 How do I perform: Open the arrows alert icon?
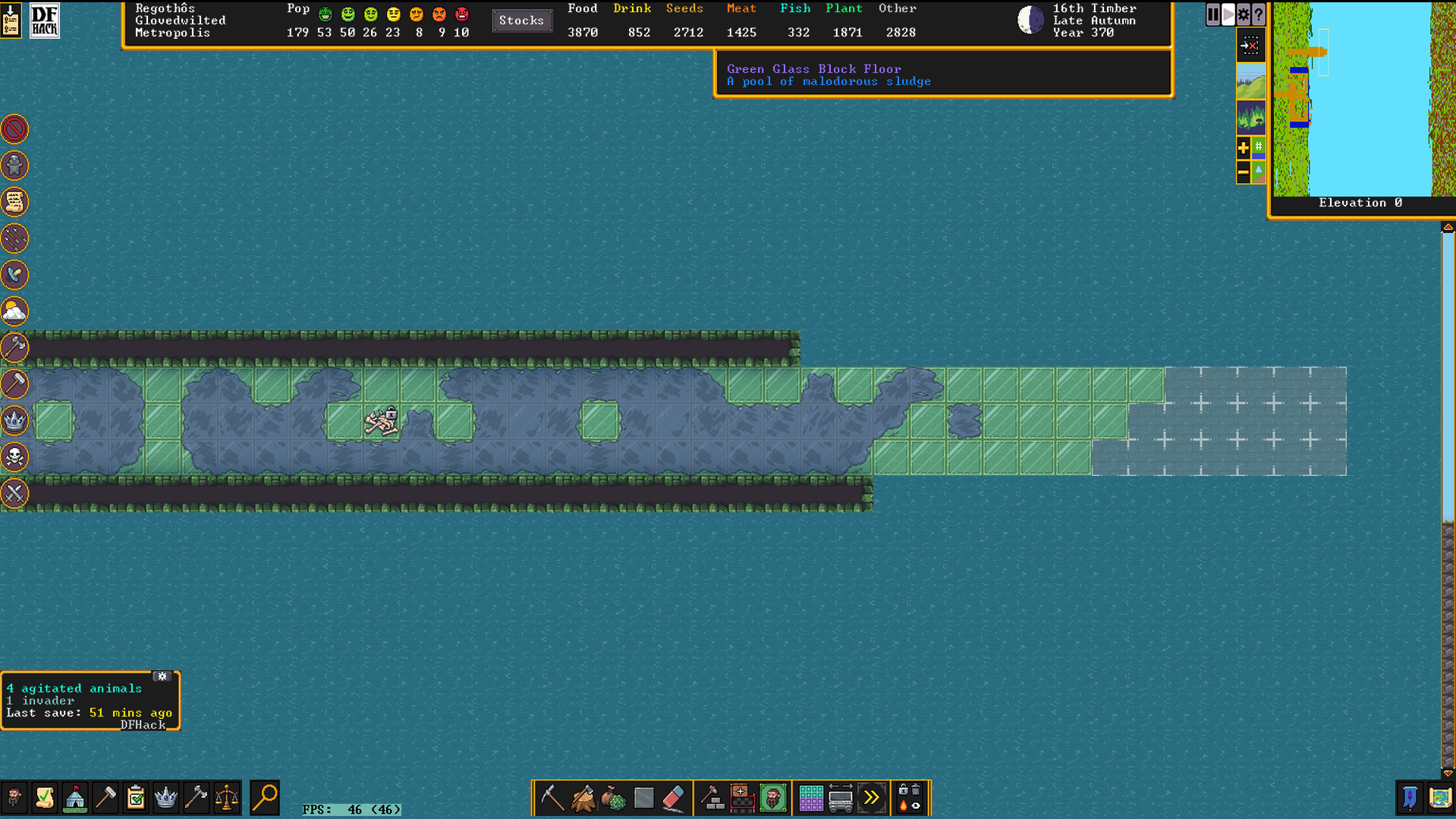14,238
